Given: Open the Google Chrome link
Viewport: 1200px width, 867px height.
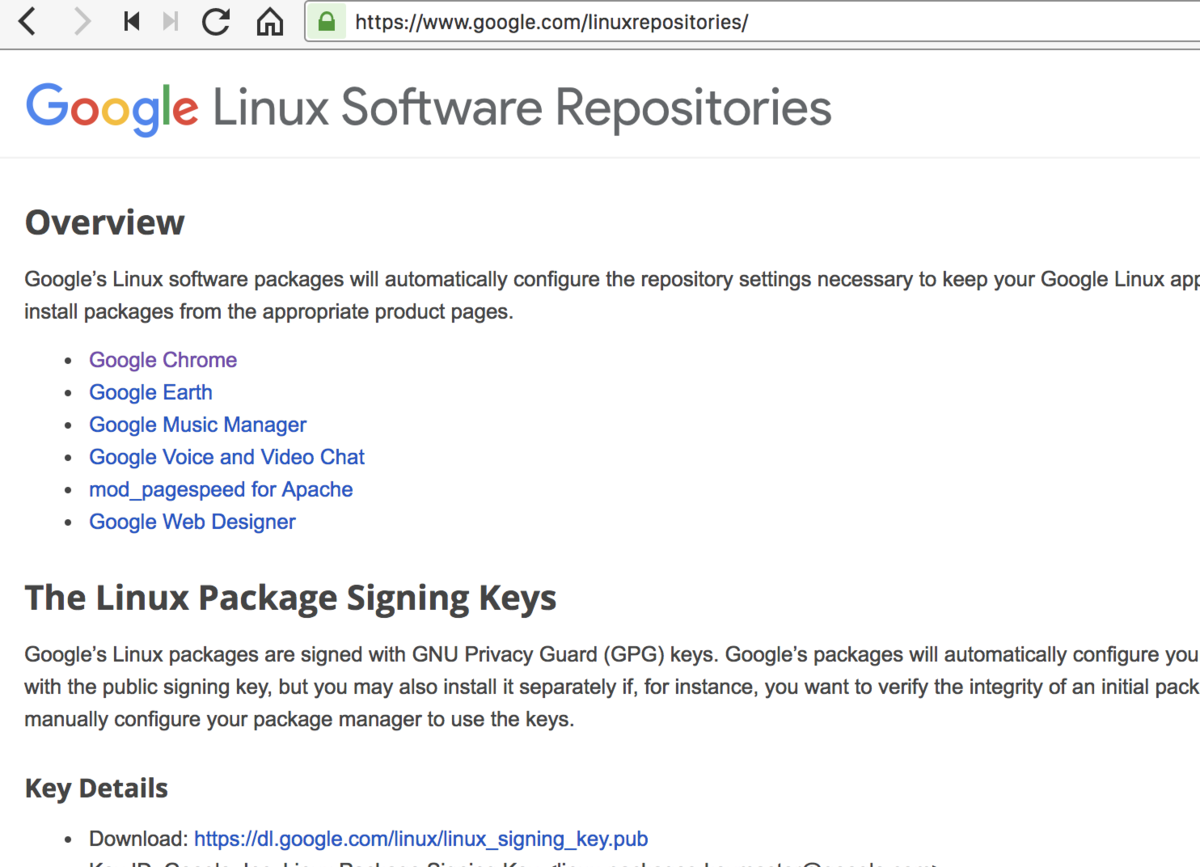Looking at the screenshot, I should pos(163,360).
